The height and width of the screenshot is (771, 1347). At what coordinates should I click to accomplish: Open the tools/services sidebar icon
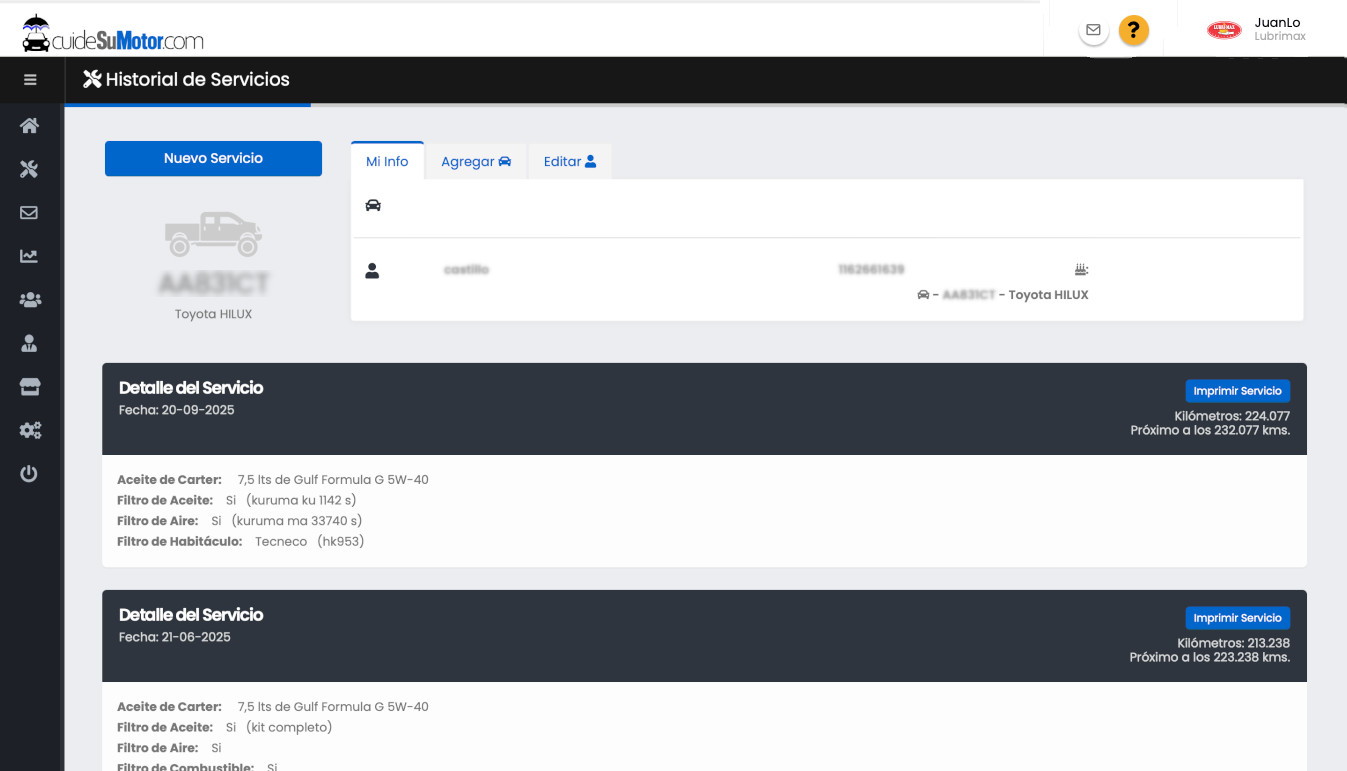(x=29, y=169)
